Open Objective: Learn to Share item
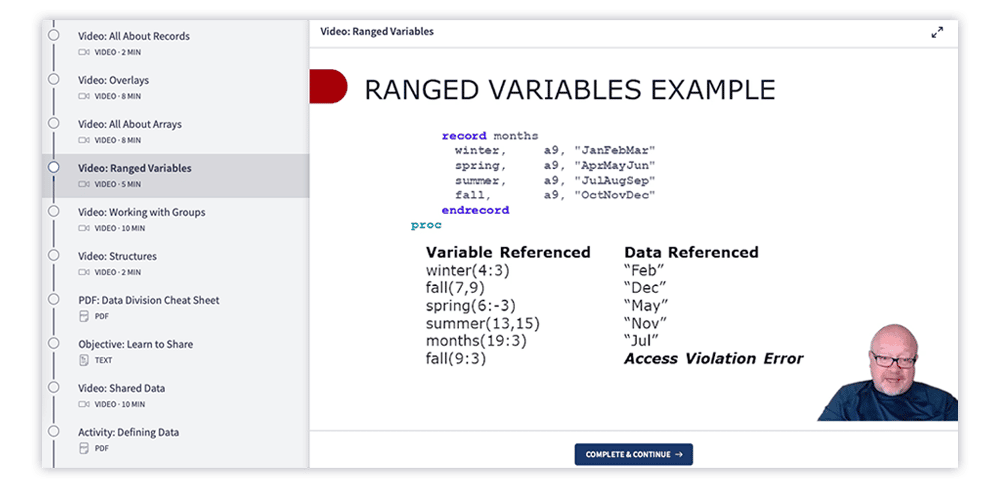The height and width of the screenshot is (488, 1000). click(x=135, y=344)
